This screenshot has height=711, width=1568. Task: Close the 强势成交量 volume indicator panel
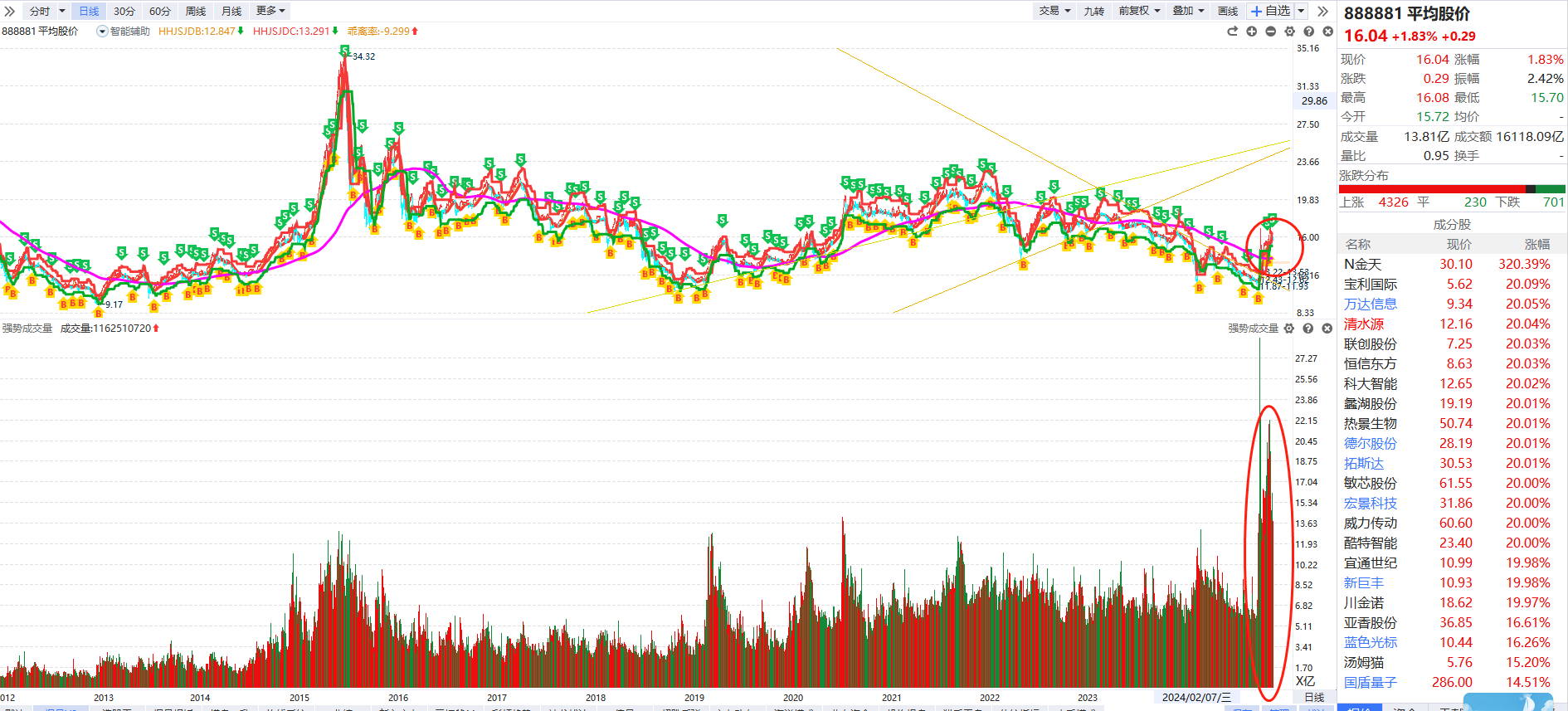click(1327, 329)
